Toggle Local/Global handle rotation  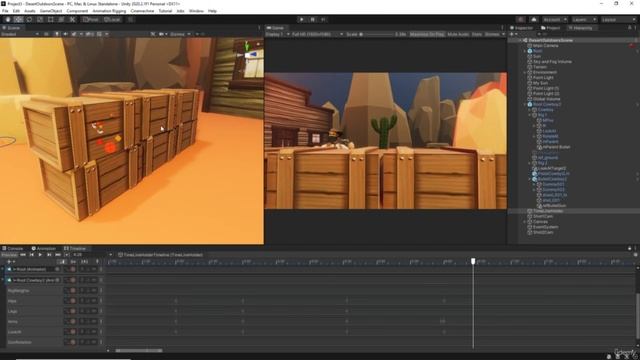(112, 20)
